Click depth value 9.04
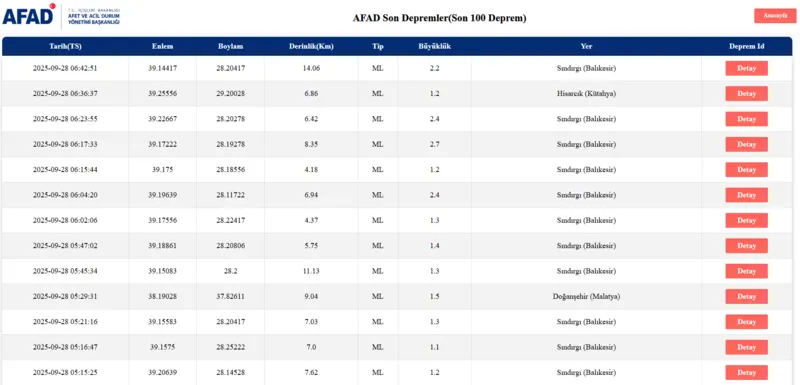The height and width of the screenshot is (385, 800). (x=311, y=296)
